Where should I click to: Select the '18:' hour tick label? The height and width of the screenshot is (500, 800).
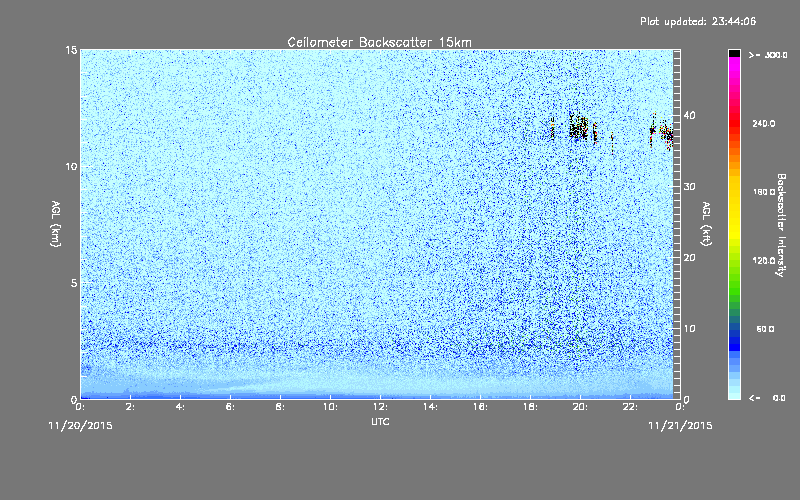coord(530,407)
